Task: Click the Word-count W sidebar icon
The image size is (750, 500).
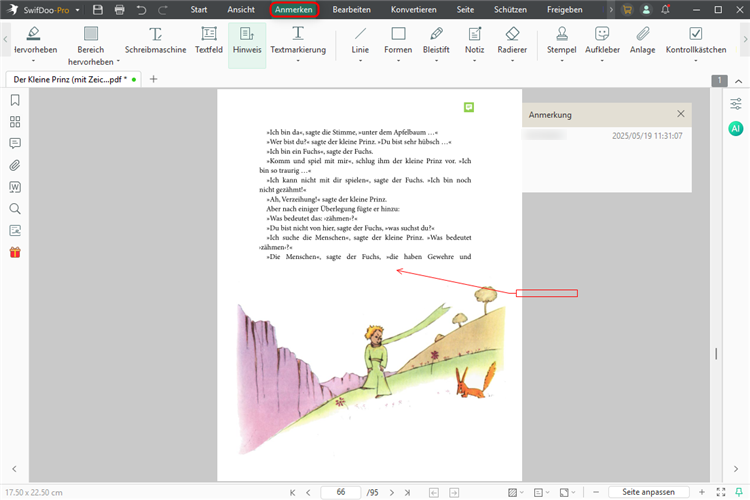Action: click(x=15, y=187)
